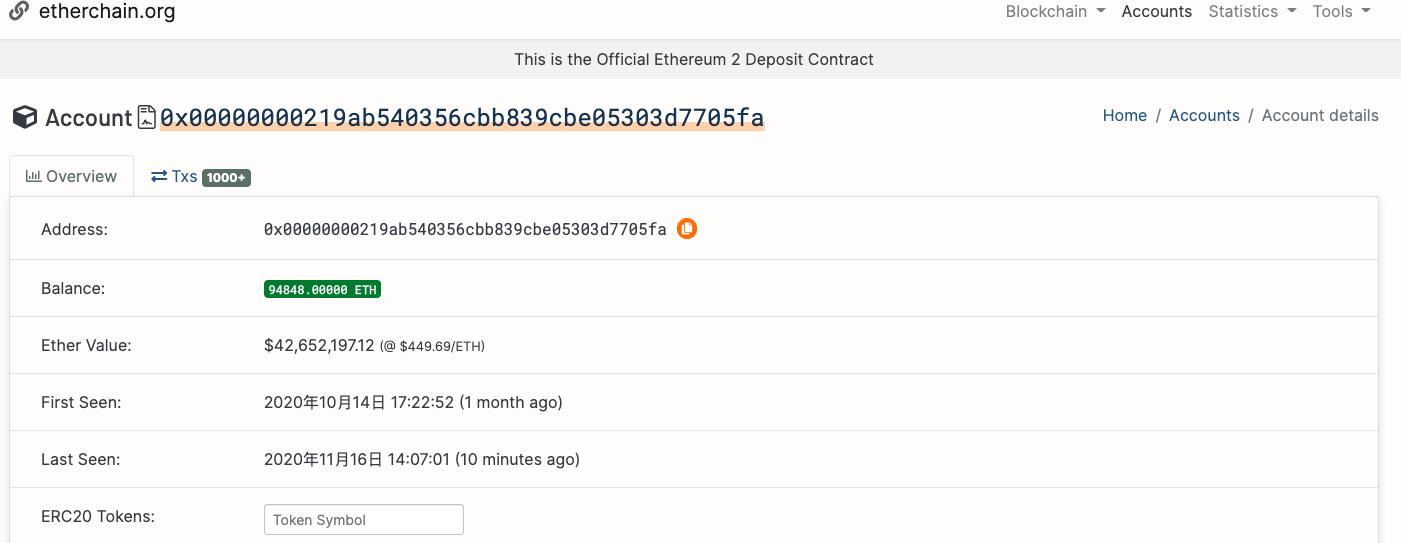Screen dimensions: 1401x543
Task: Go to Home via the breadcrumb
Action: [1124, 115]
